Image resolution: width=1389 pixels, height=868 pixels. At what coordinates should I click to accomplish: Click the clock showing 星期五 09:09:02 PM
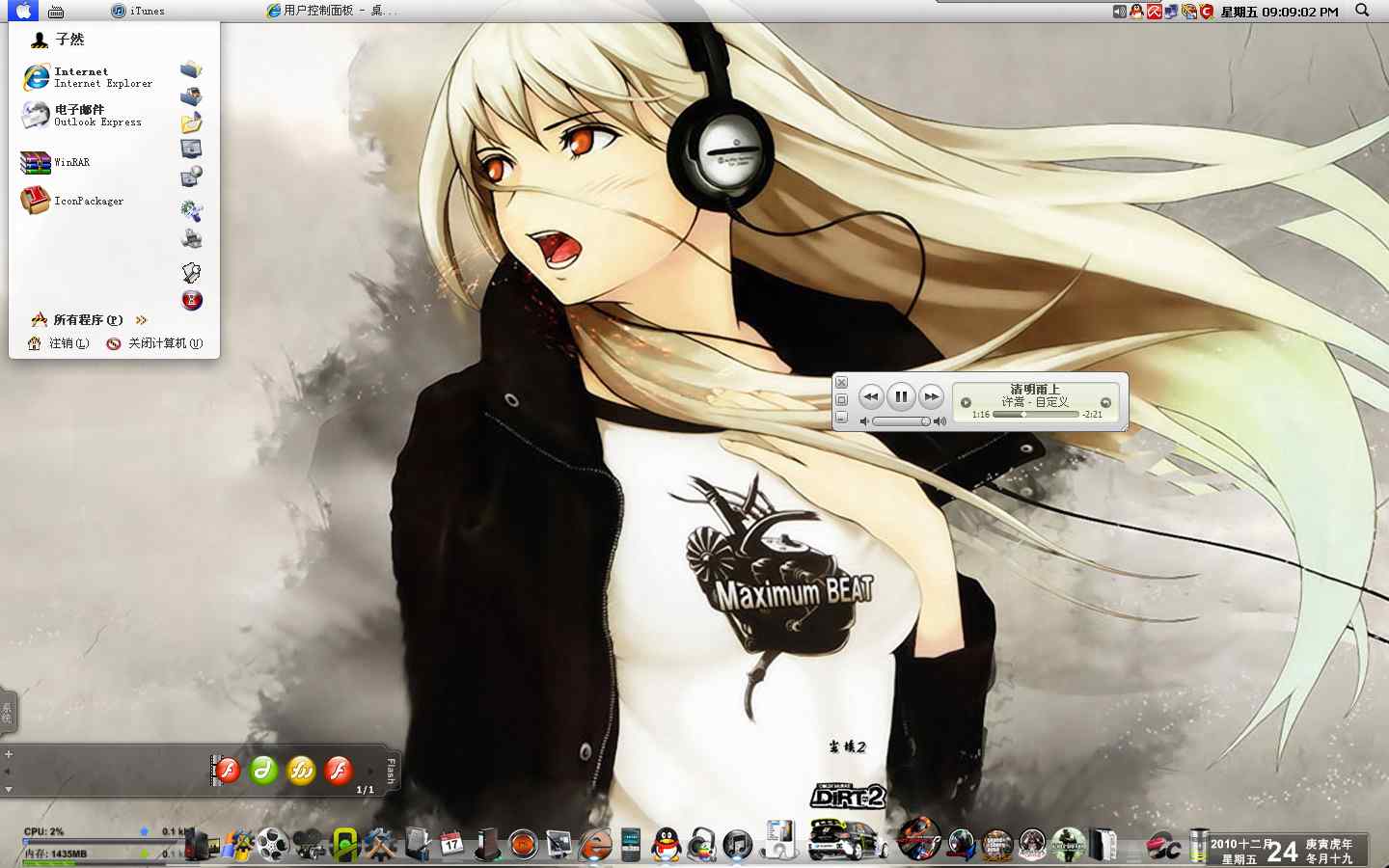coord(1279,12)
